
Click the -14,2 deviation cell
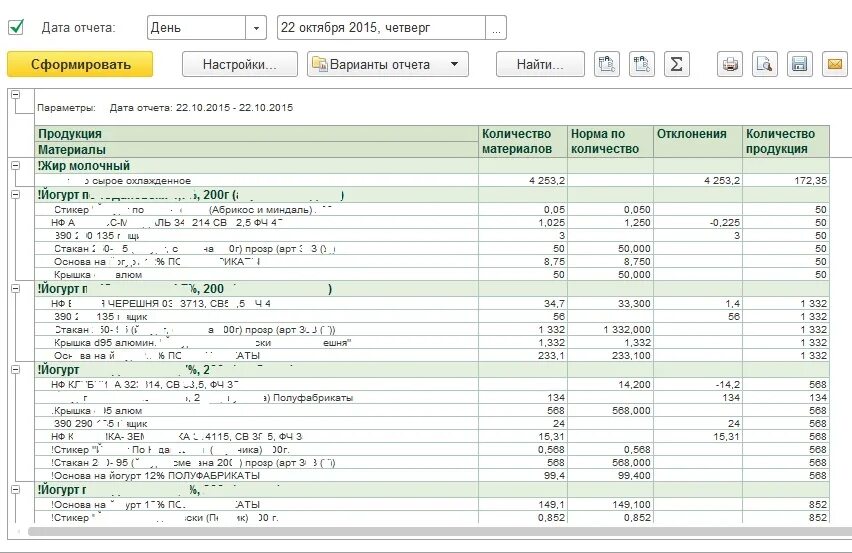pos(698,385)
